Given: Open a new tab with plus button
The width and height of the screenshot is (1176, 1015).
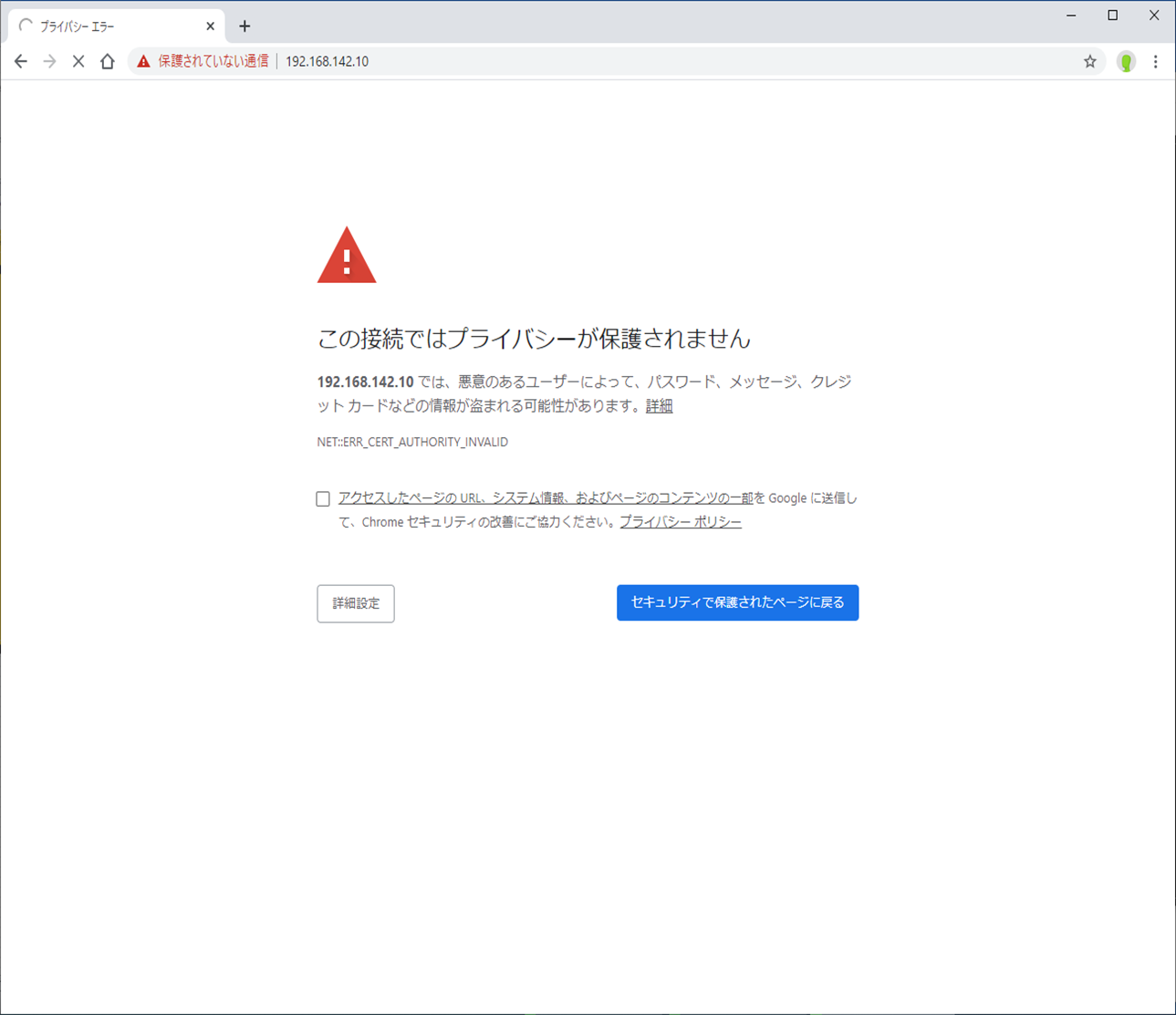Looking at the screenshot, I should tap(245, 26).
